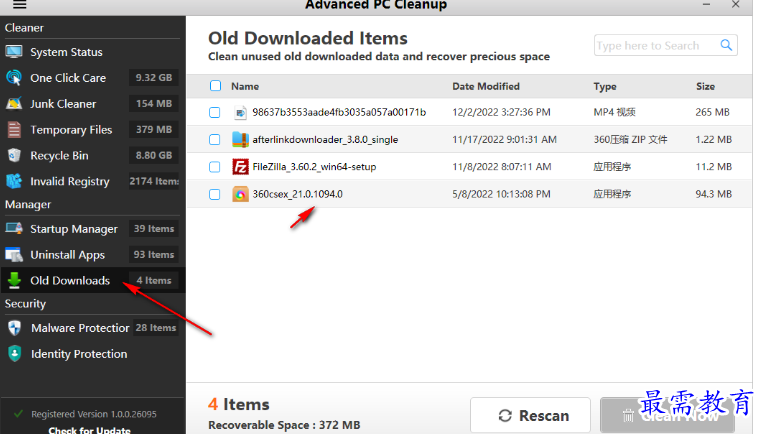Screen dimensions: 762x434
Task: Click the Check for Update link
Action: point(89,430)
